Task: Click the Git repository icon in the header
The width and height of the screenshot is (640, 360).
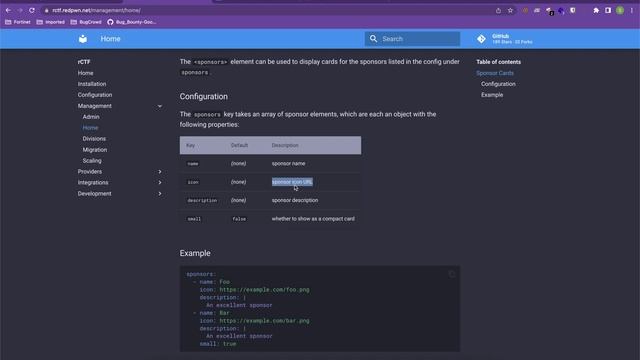Action: (481, 39)
